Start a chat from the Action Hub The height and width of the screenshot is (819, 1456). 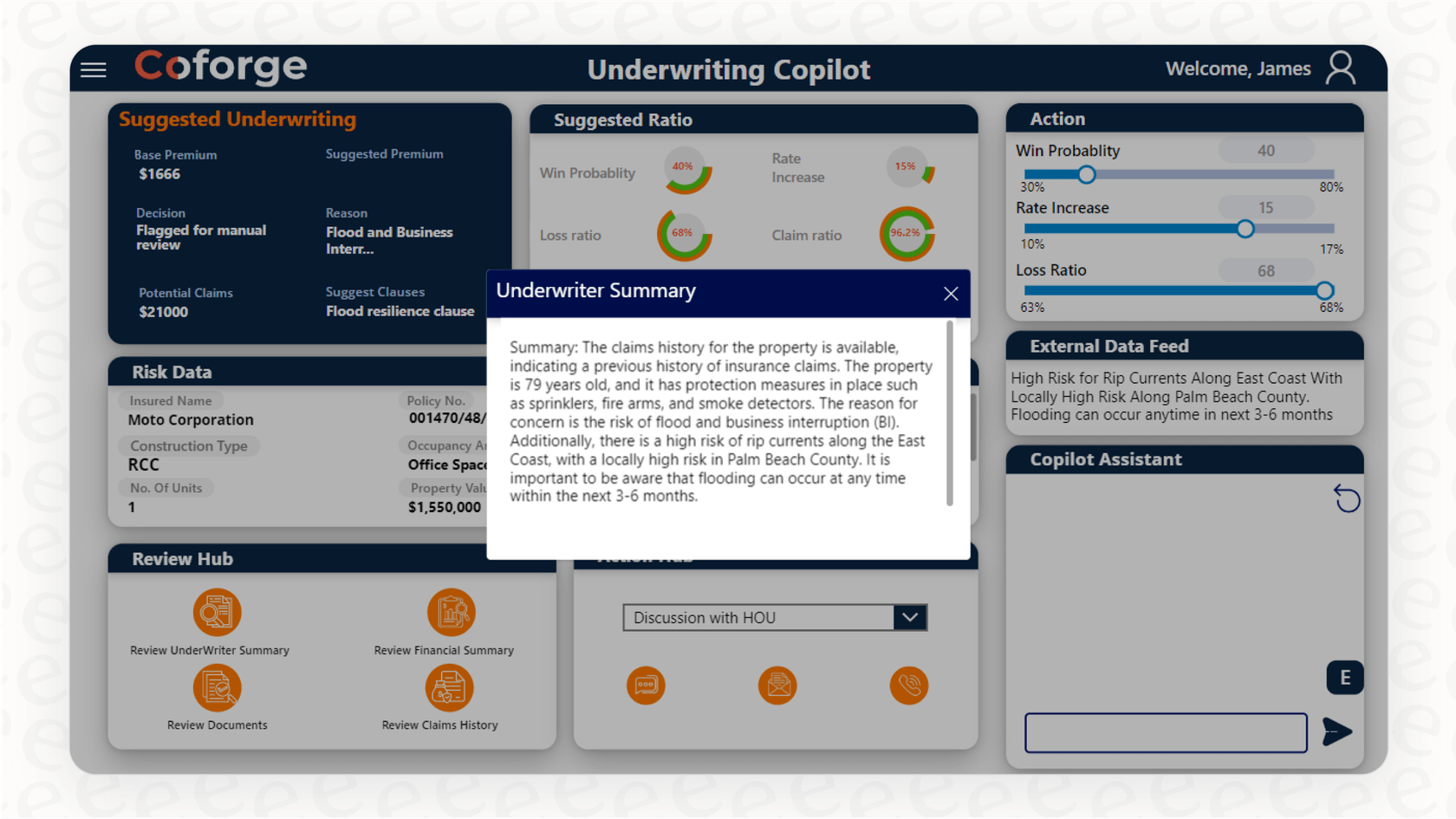point(645,686)
